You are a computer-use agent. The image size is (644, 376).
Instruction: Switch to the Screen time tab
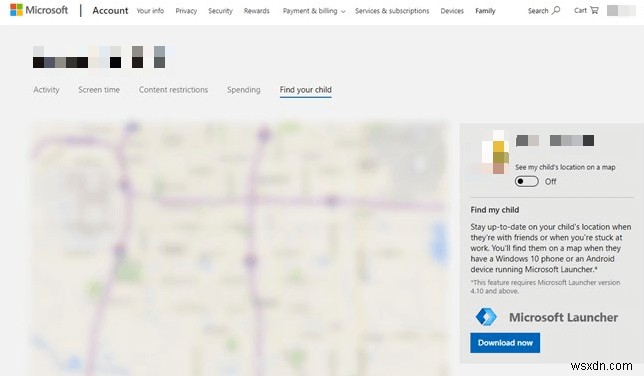[99, 90]
